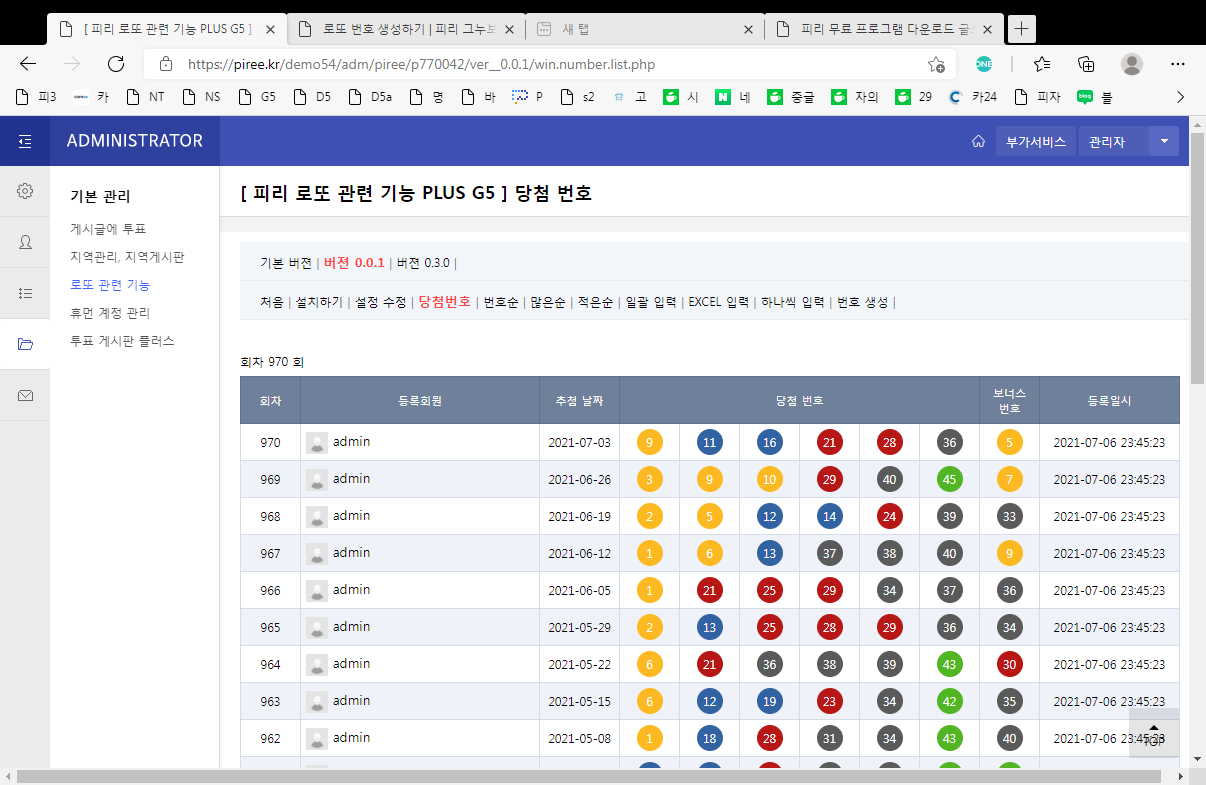Screen dimensions: 1206x785
Task: Click yellow ball 9 in round 970
Action: [650, 442]
